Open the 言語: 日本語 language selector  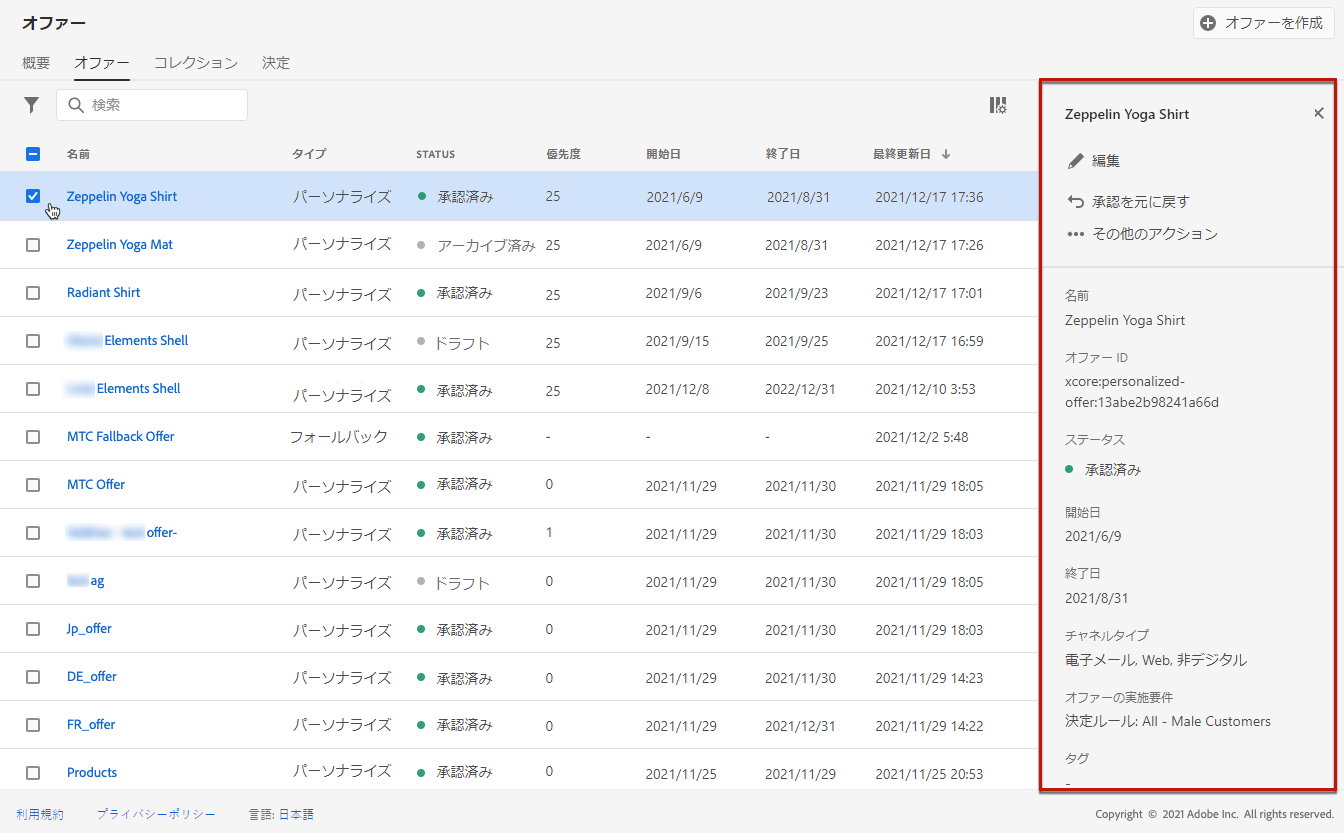point(281,815)
